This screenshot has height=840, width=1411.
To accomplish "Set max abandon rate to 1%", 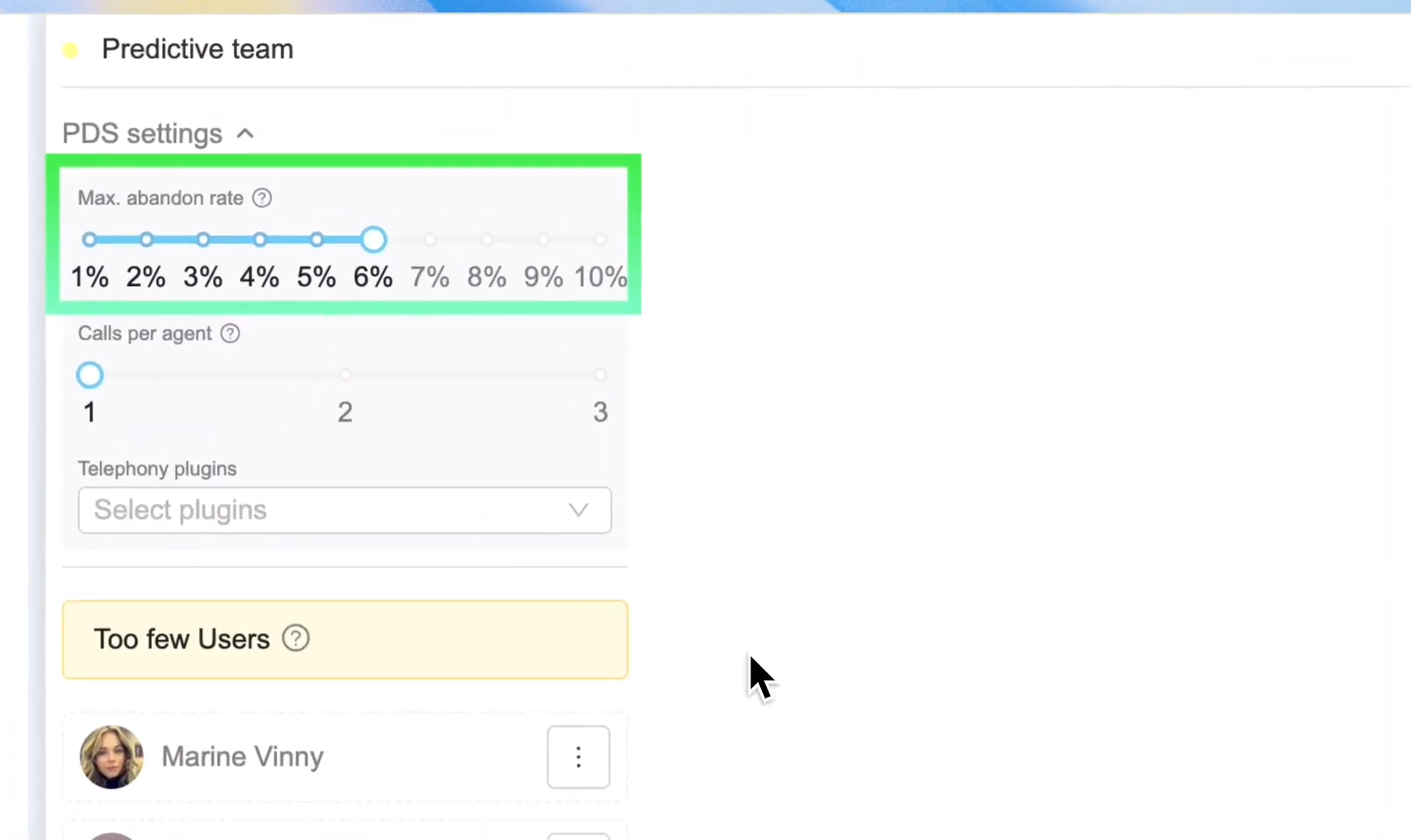I will tap(89, 240).
